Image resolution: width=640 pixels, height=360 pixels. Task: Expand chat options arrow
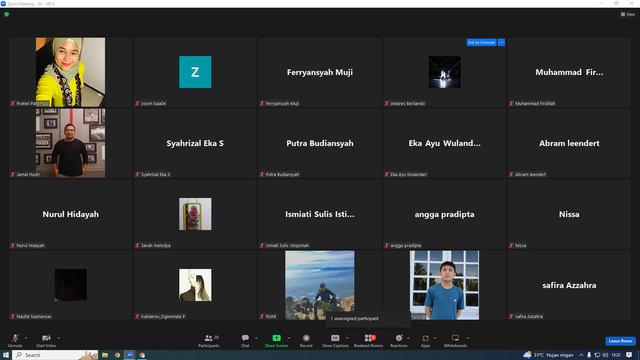[256, 338]
